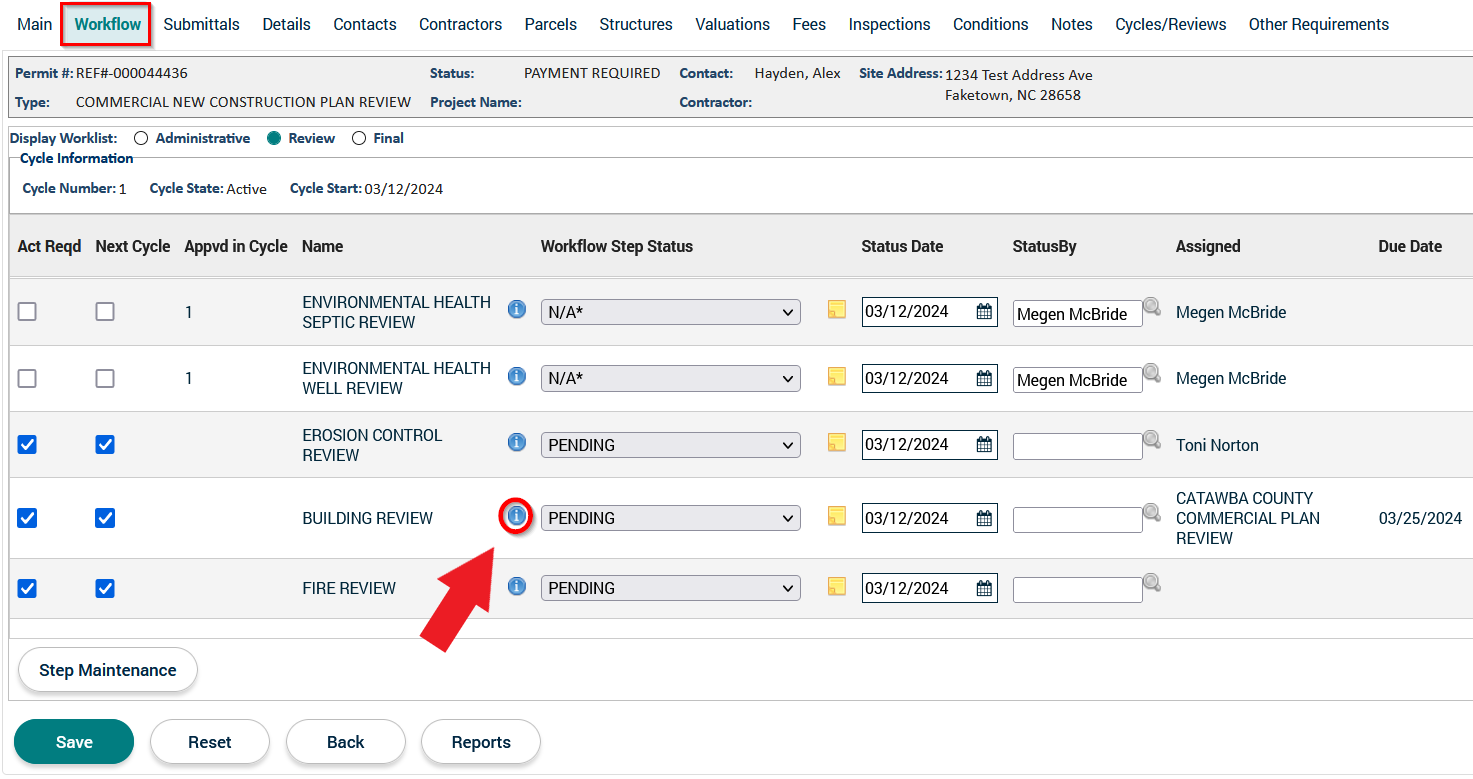The height and width of the screenshot is (779, 1473).
Task: Open info icon for Erosion Control Review
Action: (517, 442)
